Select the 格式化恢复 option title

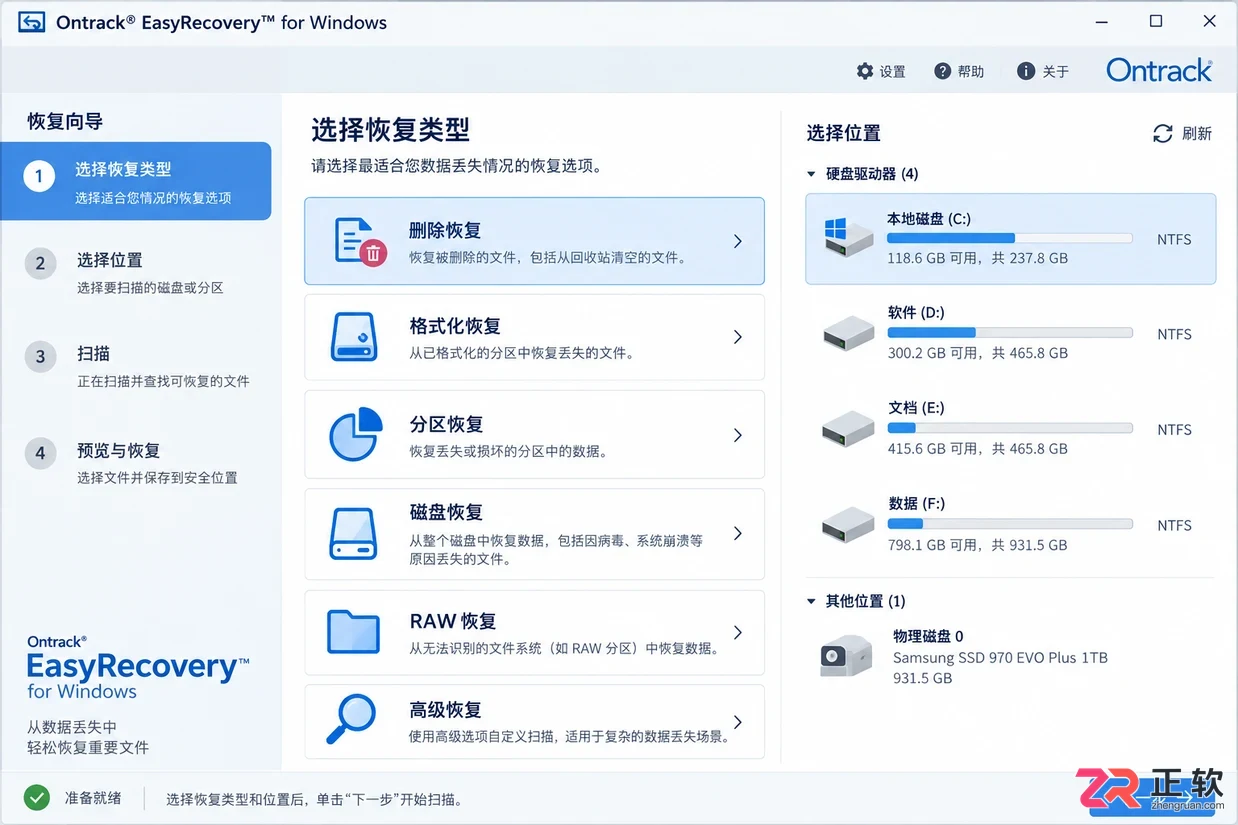click(x=455, y=326)
